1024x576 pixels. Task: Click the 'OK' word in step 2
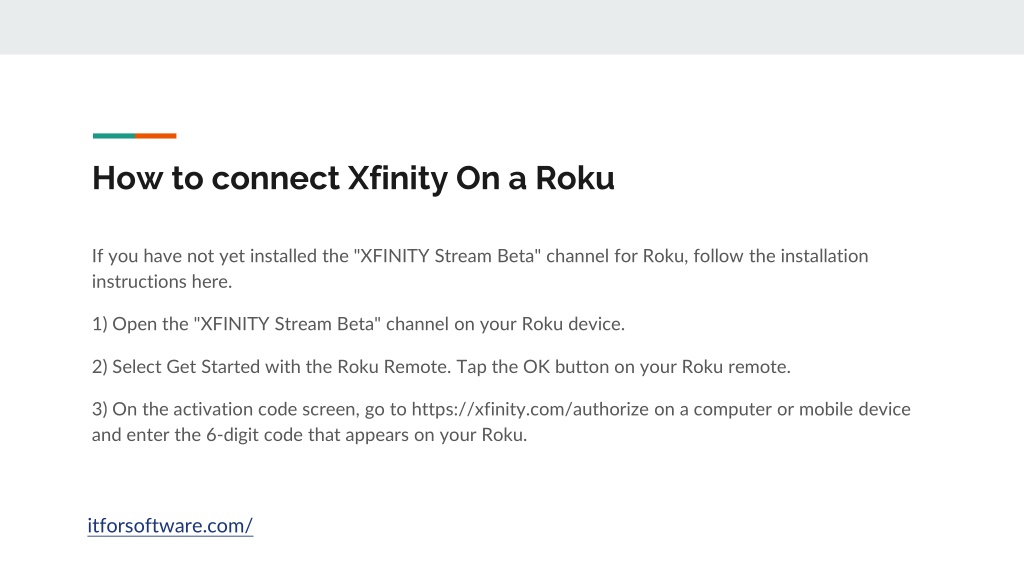pyautogui.click(x=536, y=367)
